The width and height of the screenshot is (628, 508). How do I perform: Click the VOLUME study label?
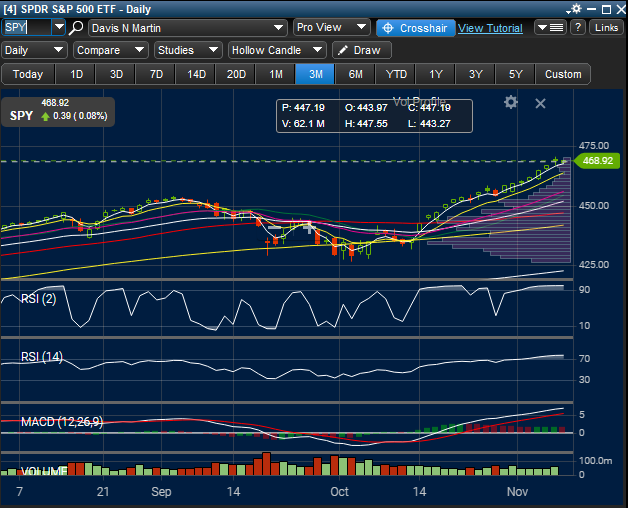44,471
